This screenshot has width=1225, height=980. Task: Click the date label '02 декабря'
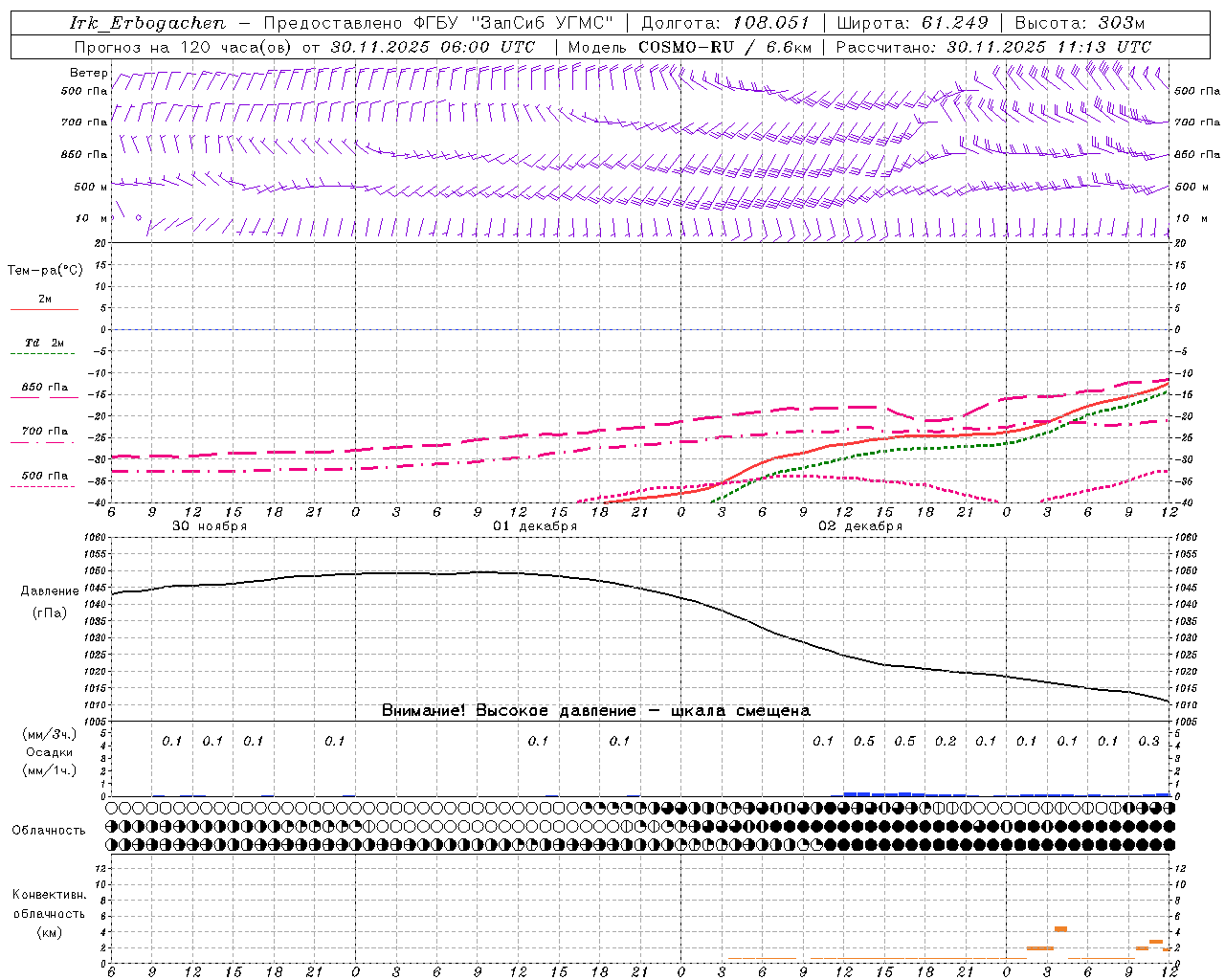[860, 526]
